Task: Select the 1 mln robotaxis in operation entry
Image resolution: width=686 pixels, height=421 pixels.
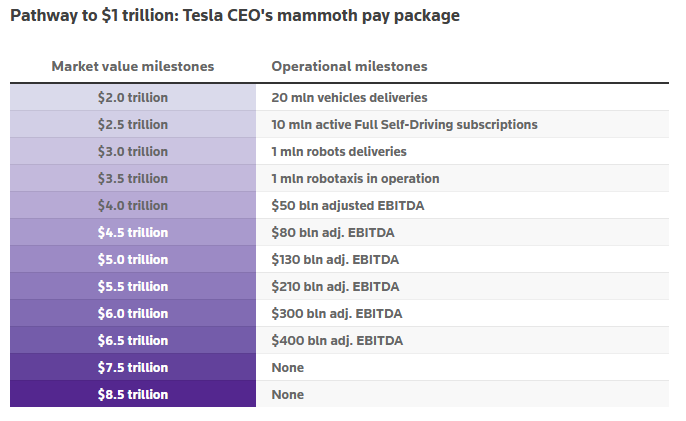Action: (x=355, y=179)
